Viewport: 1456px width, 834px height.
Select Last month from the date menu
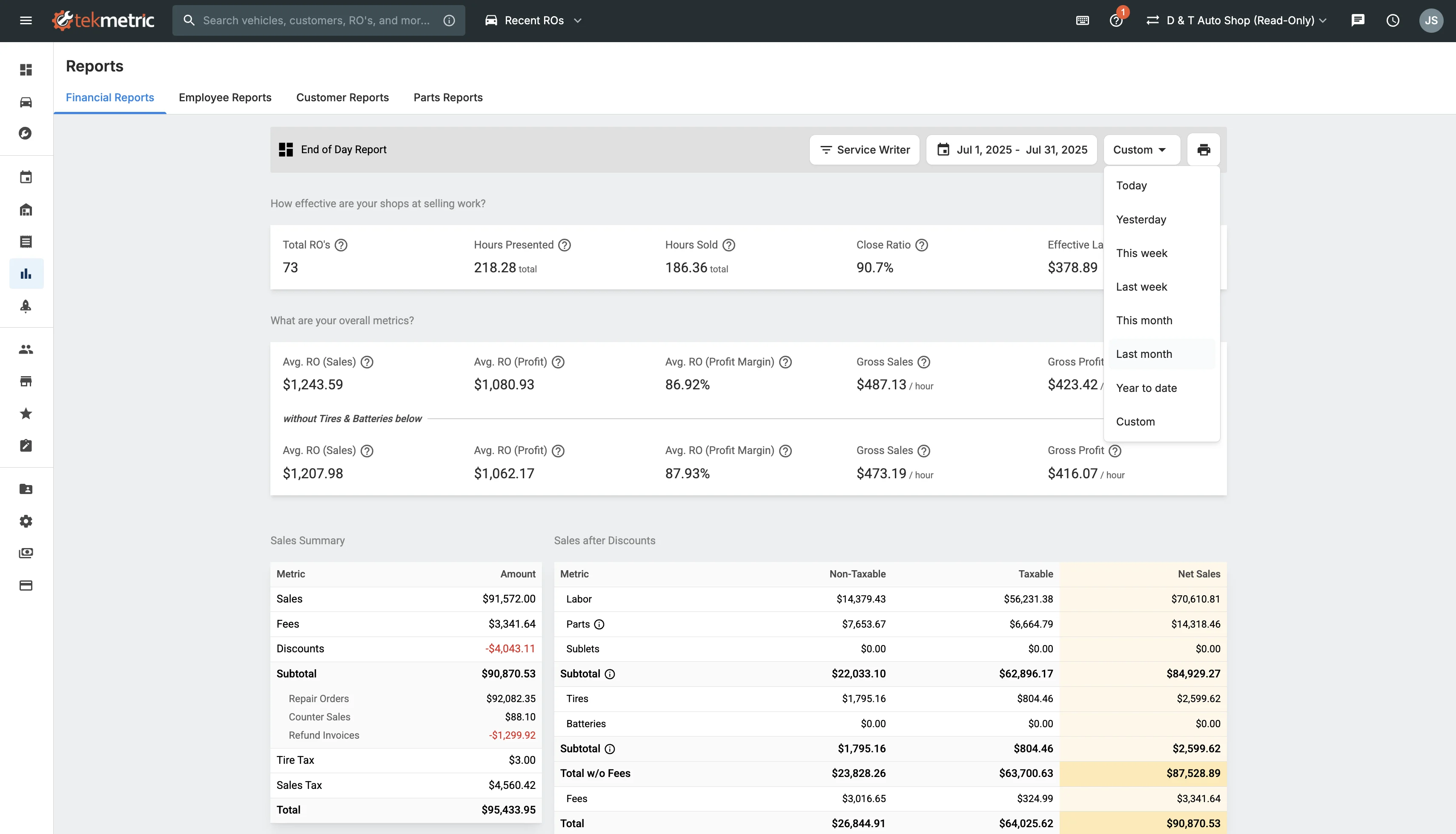pyautogui.click(x=1144, y=354)
